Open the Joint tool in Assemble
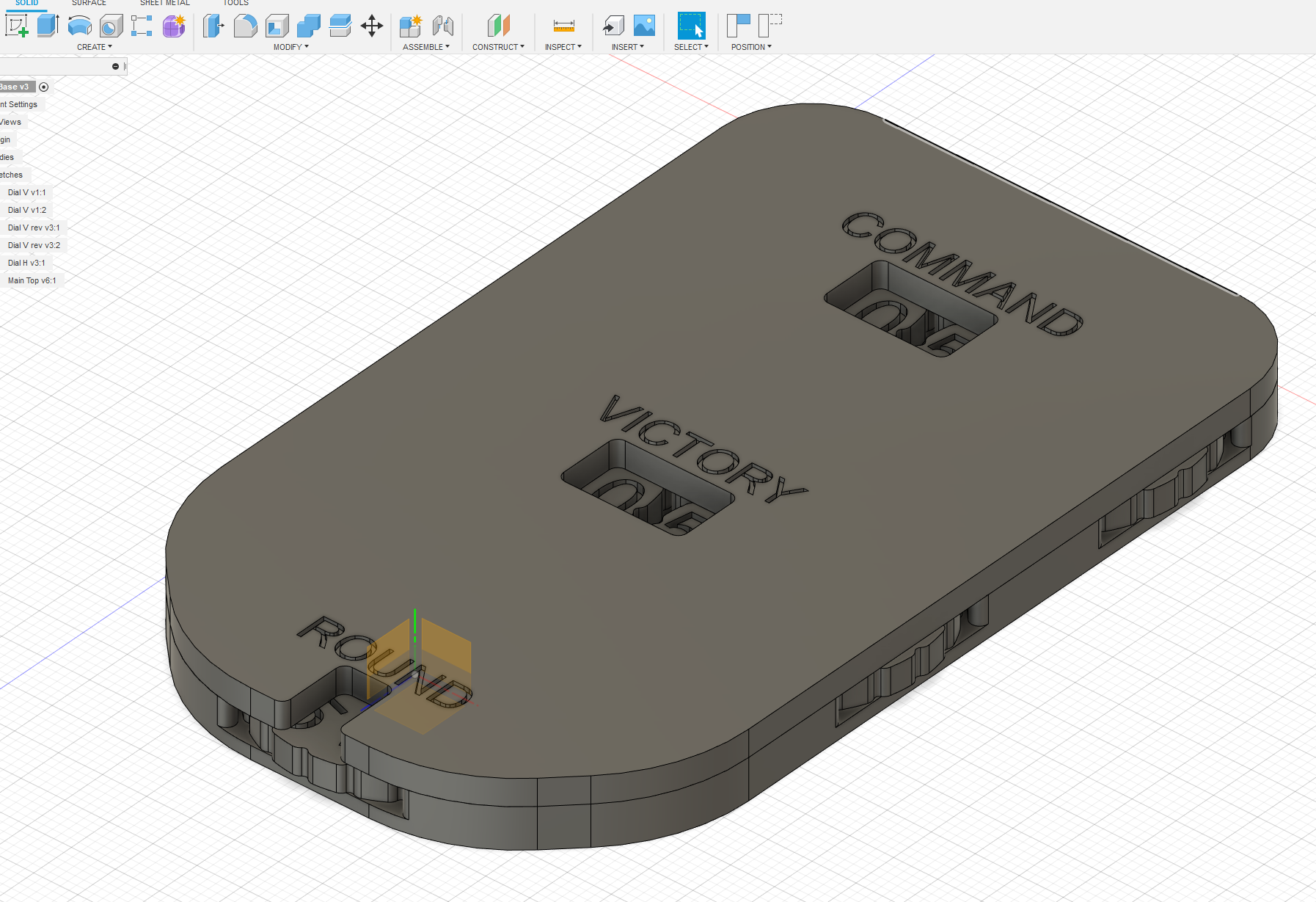Viewport: 1316px width, 902px height. (442, 26)
